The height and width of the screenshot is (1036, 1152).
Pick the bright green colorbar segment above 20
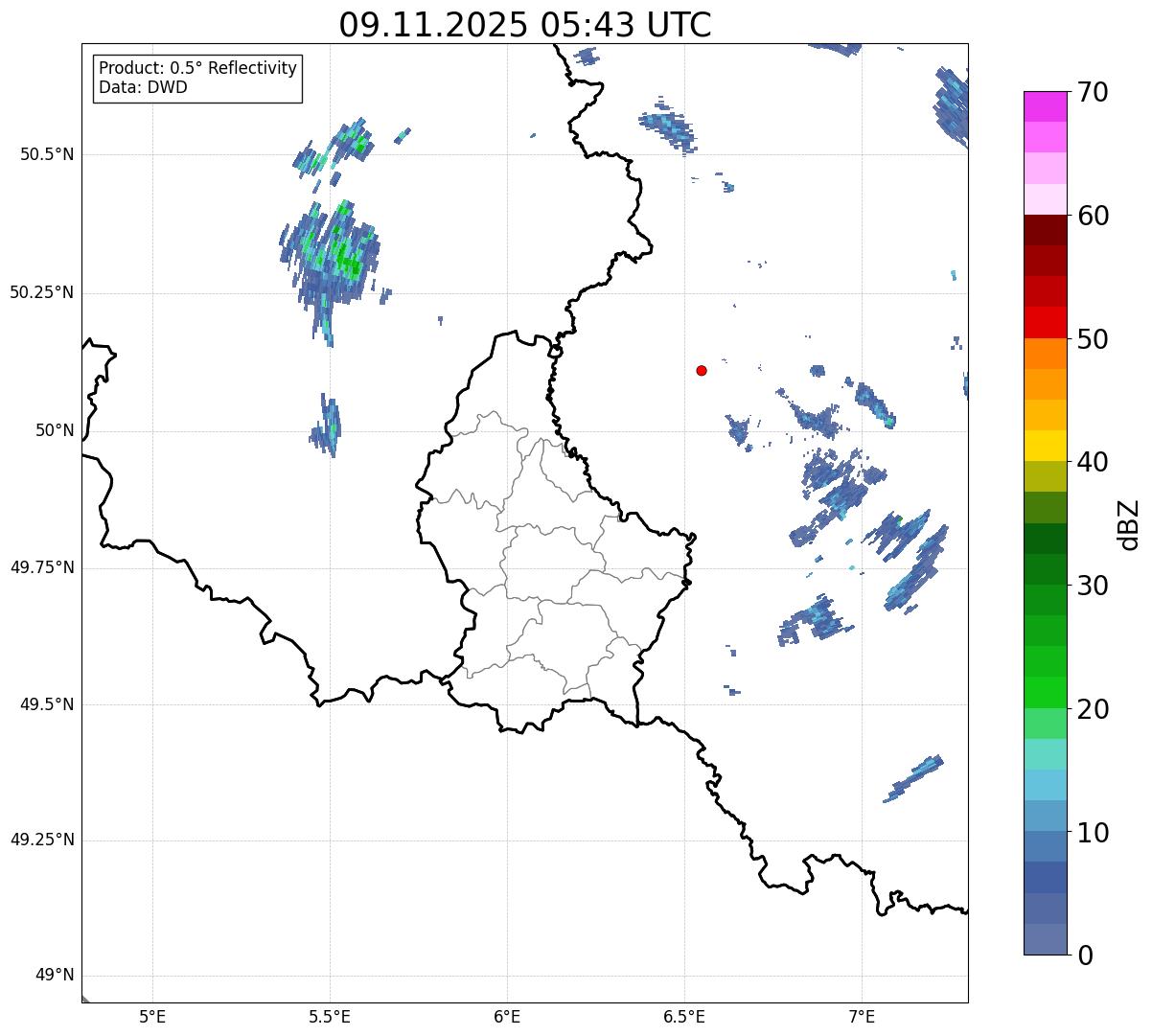point(1045,692)
